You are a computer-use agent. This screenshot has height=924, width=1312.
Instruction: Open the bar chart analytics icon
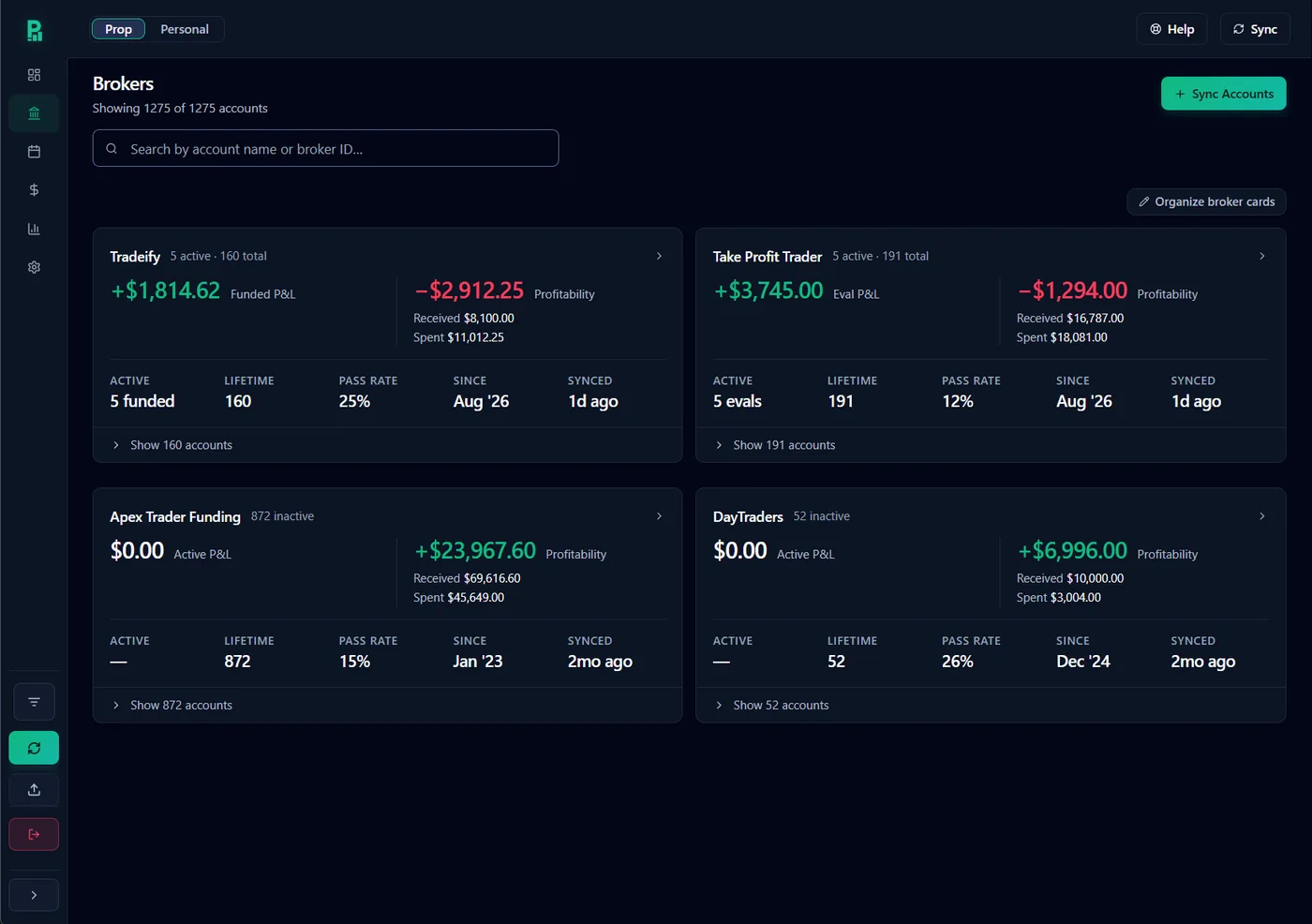tap(34, 229)
